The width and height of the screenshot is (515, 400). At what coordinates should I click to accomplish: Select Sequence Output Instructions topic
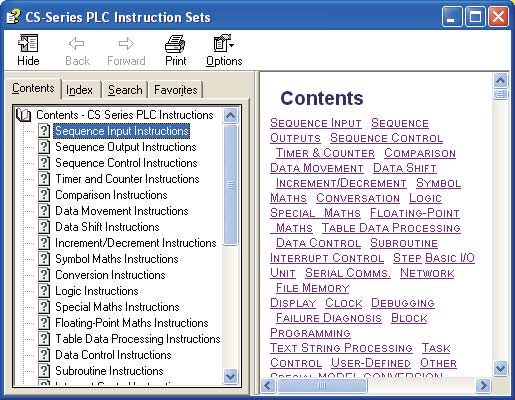(126, 147)
